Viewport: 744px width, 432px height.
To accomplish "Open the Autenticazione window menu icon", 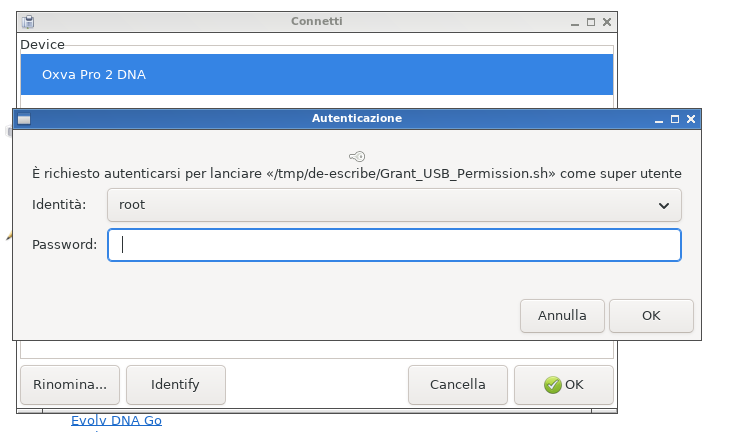I will pos(24,118).
